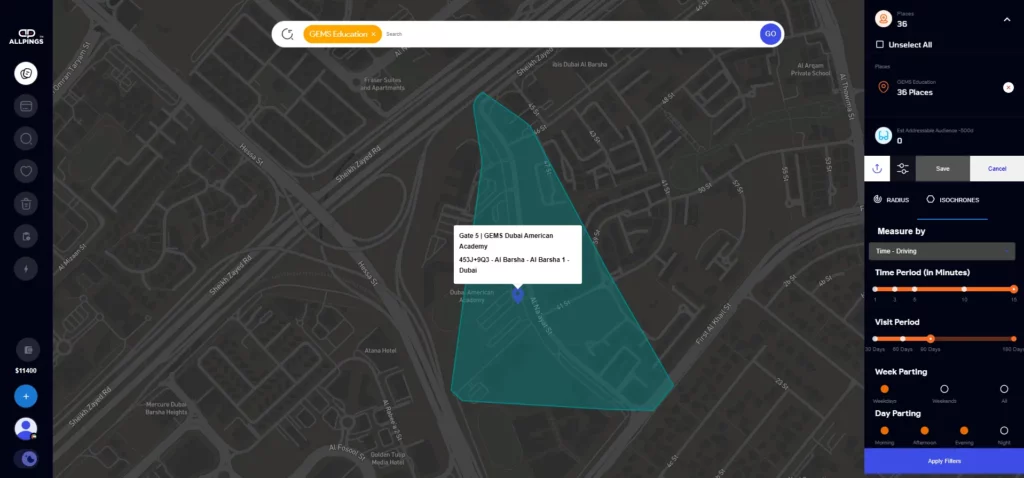Toggle Afternoon day parting
This screenshot has height=478, width=1024.
tap(924, 430)
